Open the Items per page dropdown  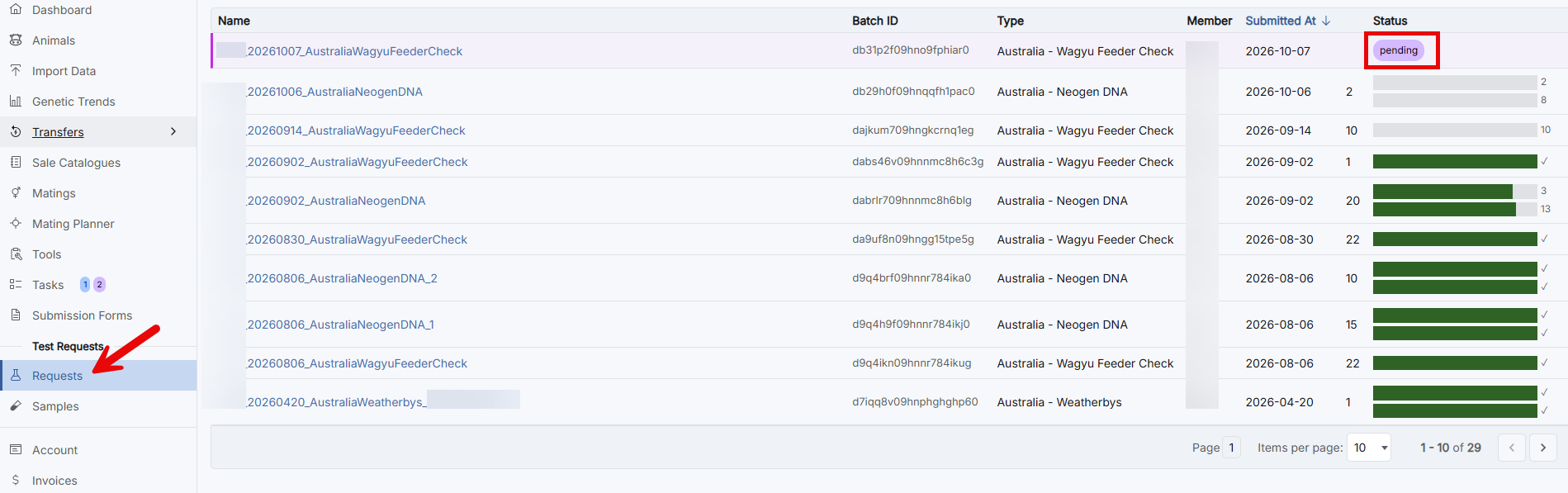(1369, 448)
